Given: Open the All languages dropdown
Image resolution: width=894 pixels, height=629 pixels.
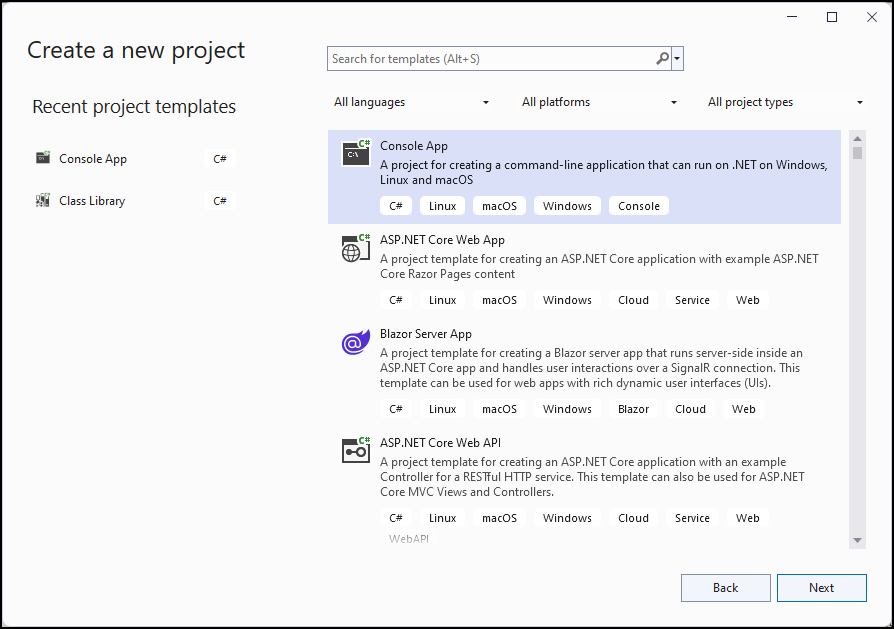Looking at the screenshot, I should coord(413,101).
